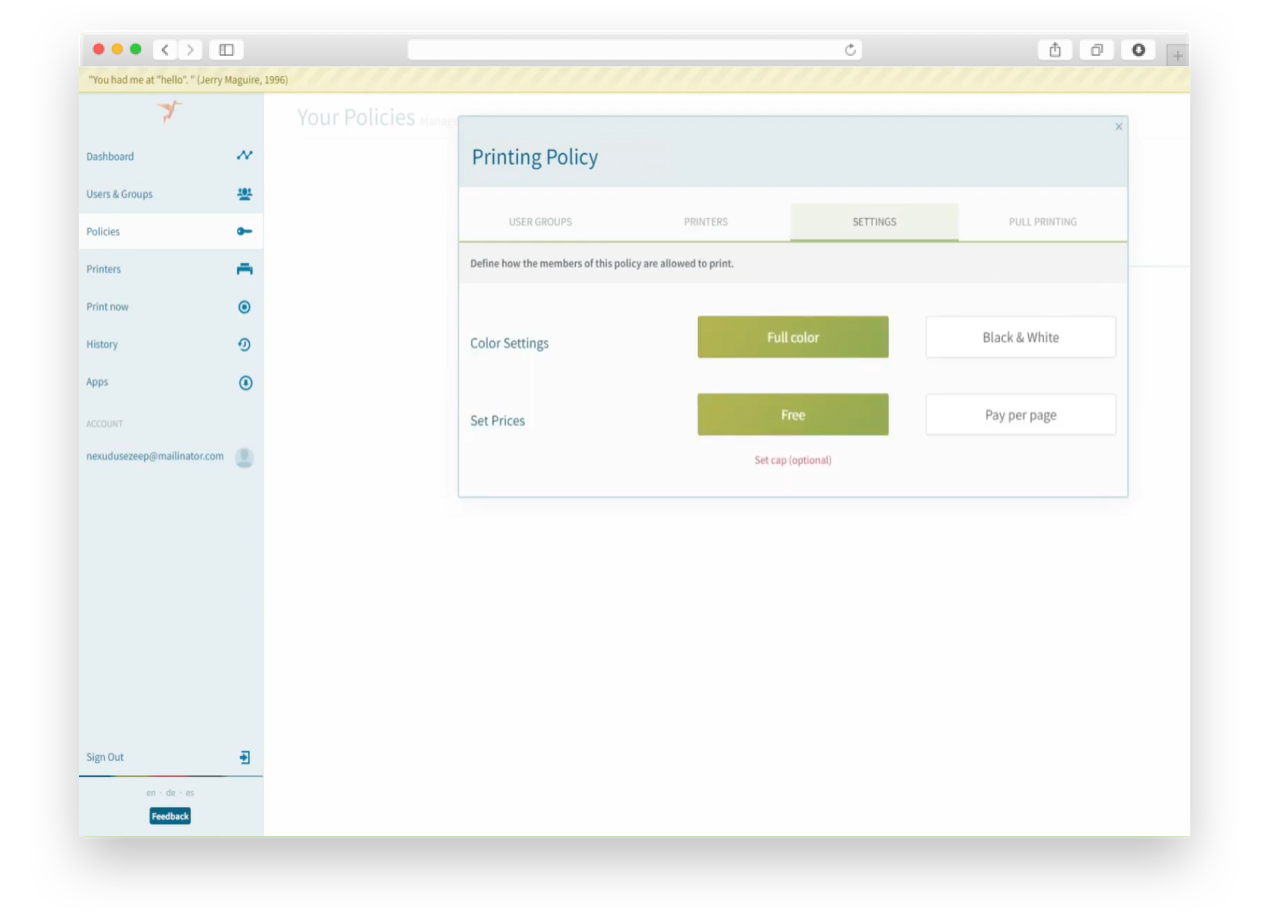Click the Feedback button
Viewport: 1280px width, 916px height.
click(169, 815)
